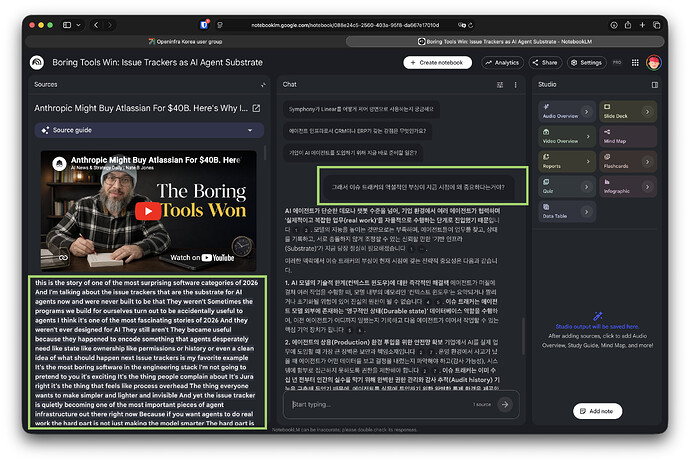
Task: Expand Data Table options chevron
Action: pos(587,212)
